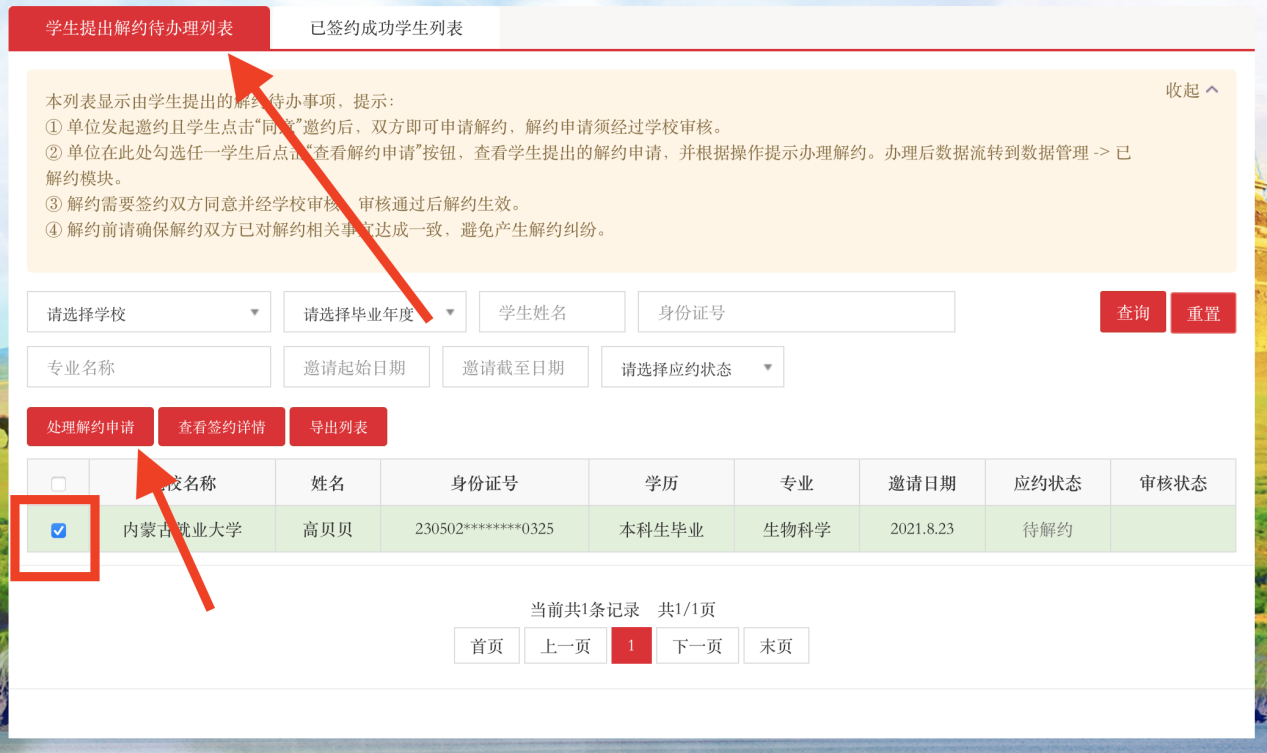Switch to 学生提出解约待办理列表 tab

(139, 28)
